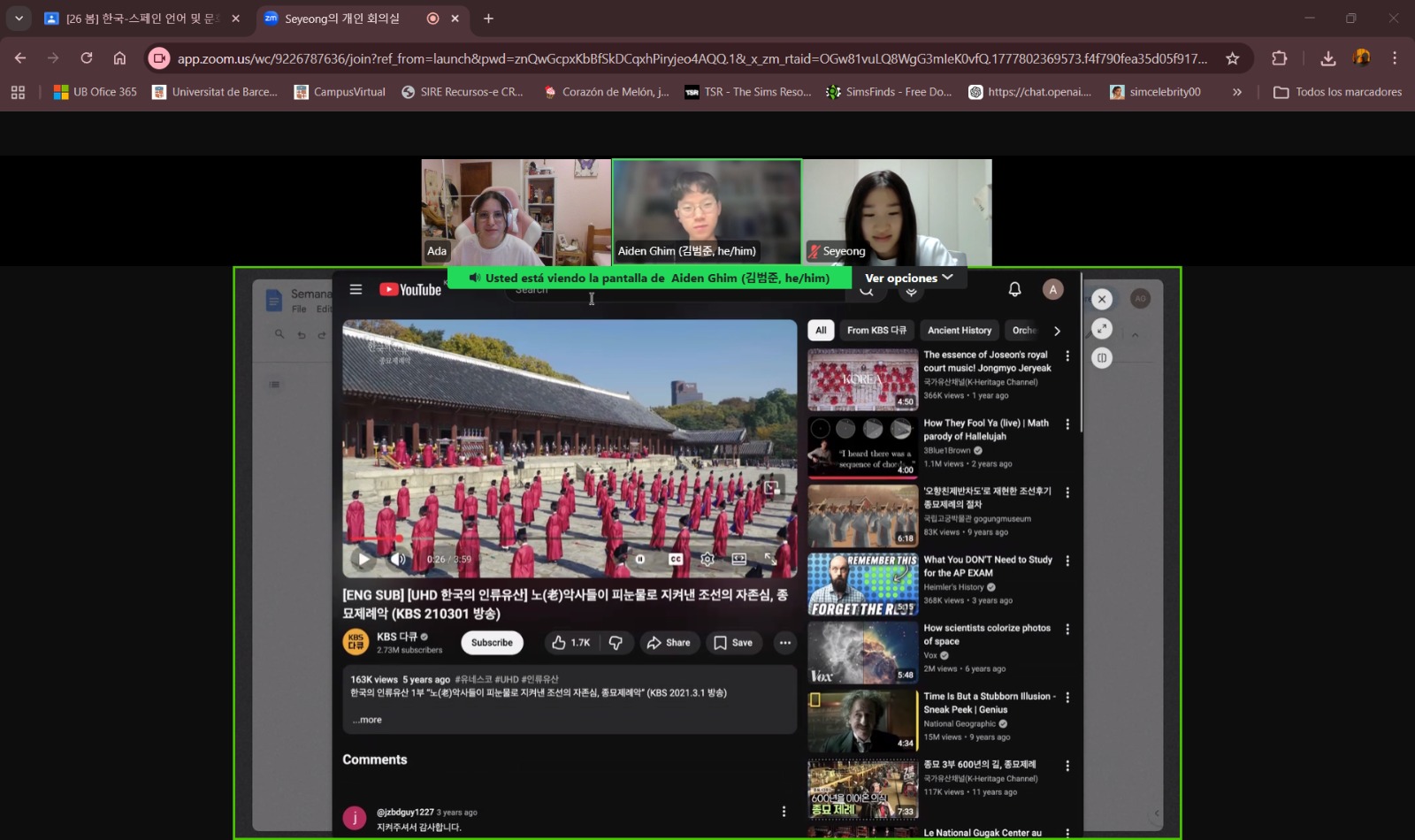1415x840 pixels.
Task: Close the YouTube picture-in-picture overlay
Action: (x=1102, y=299)
